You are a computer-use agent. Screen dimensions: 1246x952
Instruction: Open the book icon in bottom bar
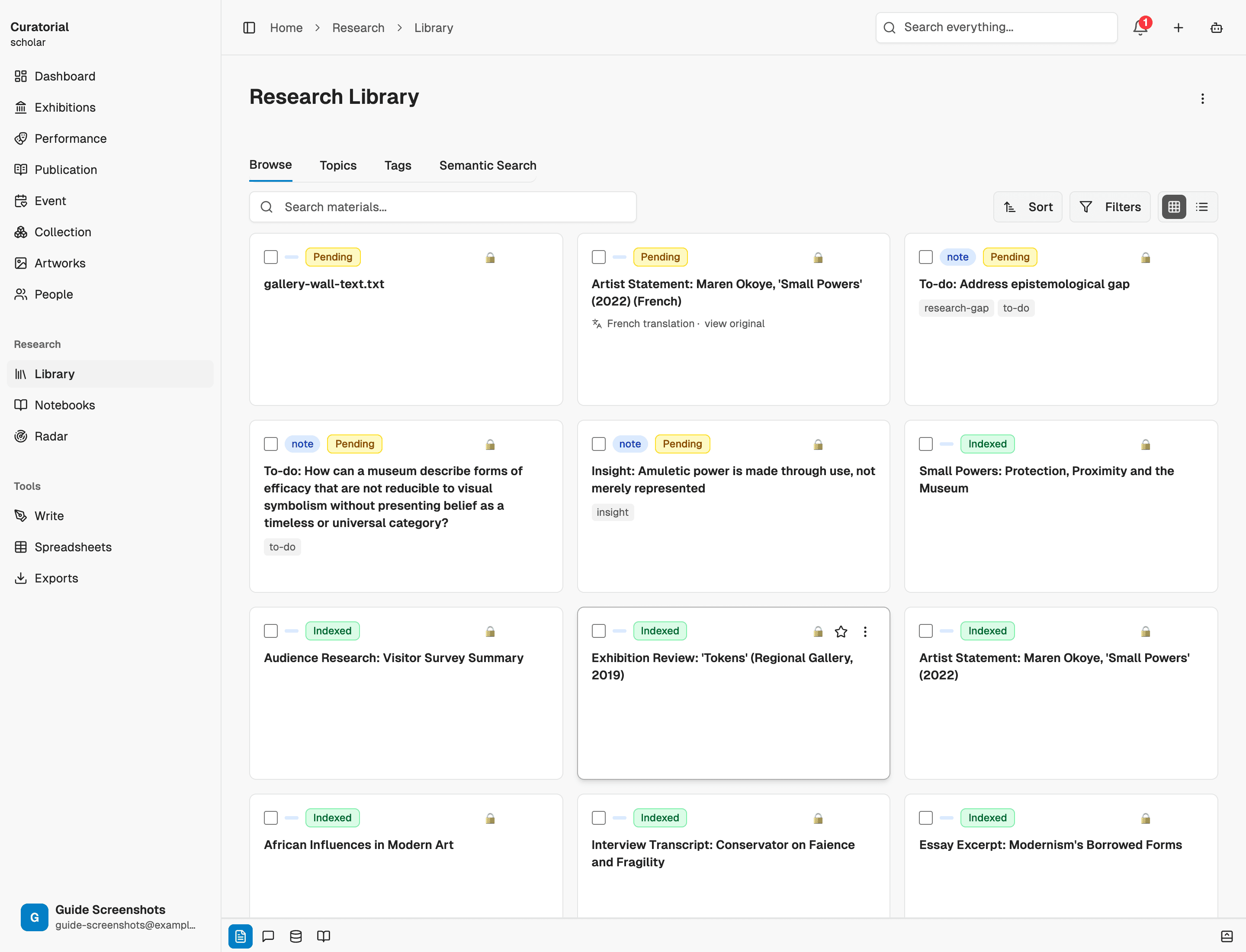click(324, 936)
